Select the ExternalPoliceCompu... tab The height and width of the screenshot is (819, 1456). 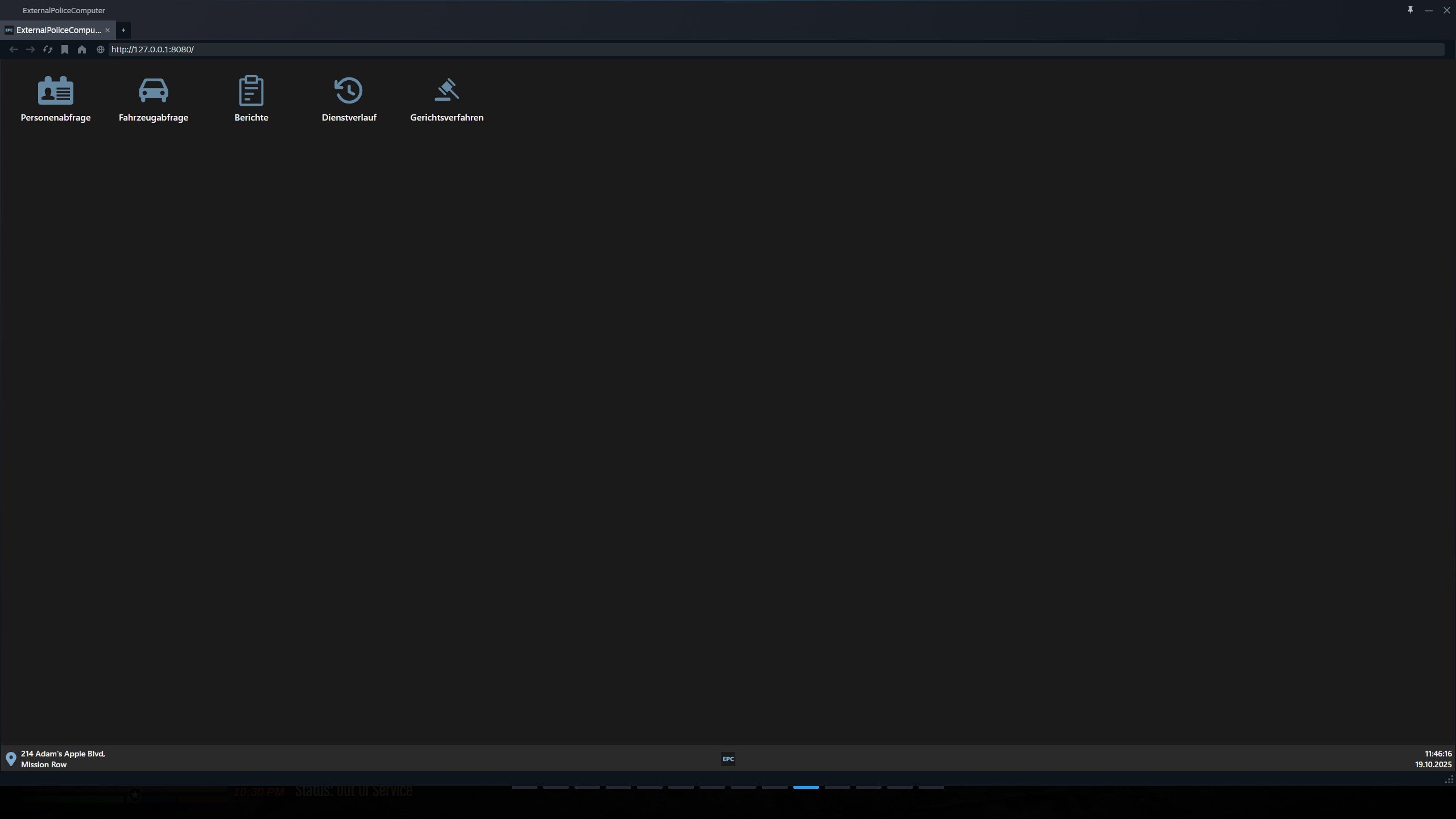[57, 30]
